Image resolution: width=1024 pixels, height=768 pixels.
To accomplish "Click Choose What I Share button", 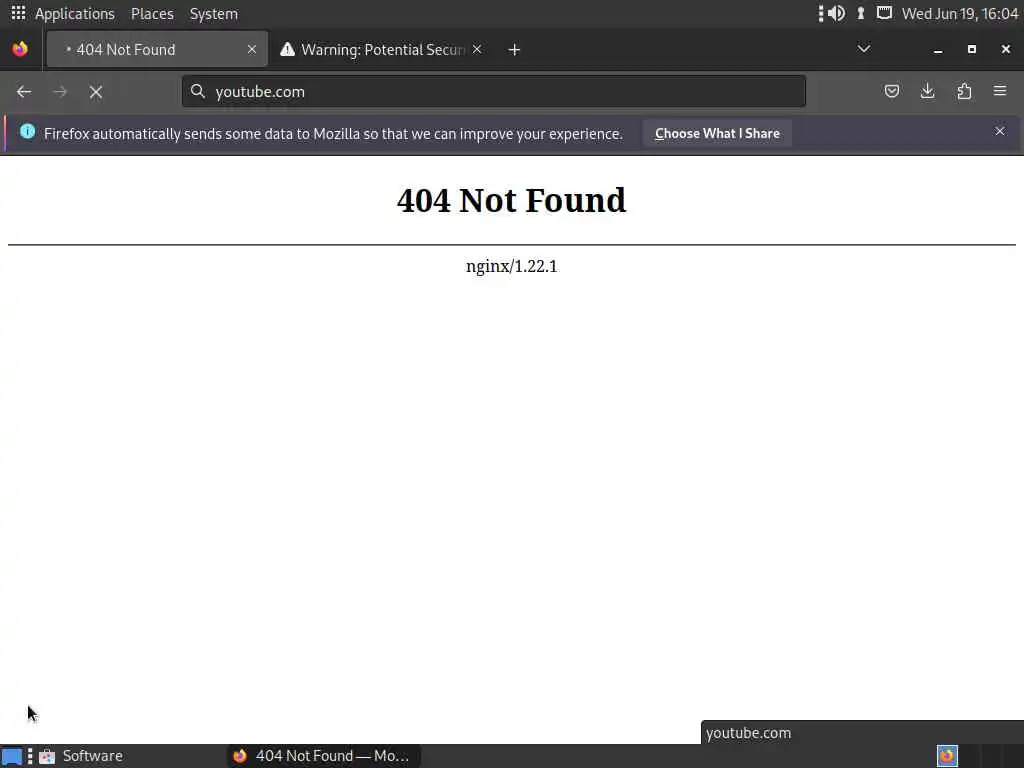I will click(717, 133).
